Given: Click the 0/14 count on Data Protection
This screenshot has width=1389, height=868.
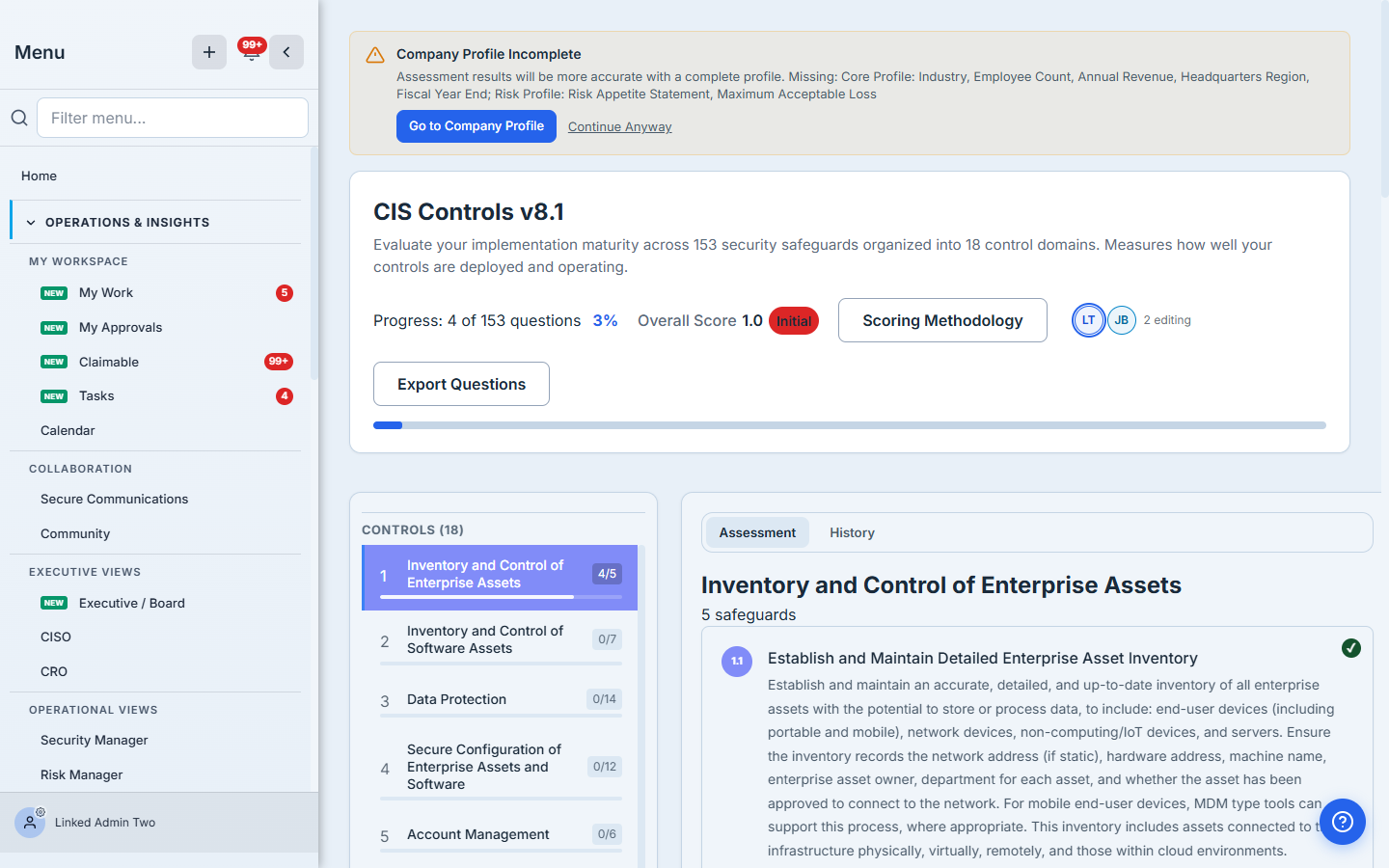Looking at the screenshot, I should (605, 699).
